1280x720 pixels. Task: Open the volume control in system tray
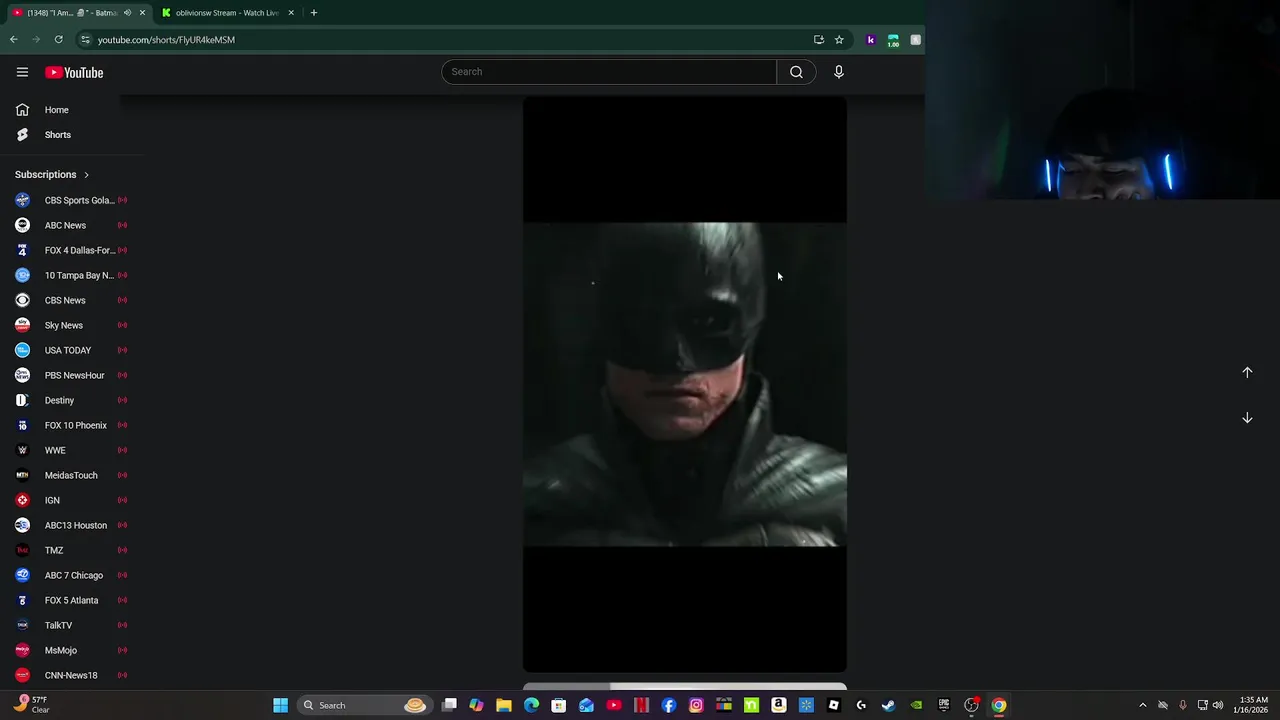point(1218,705)
